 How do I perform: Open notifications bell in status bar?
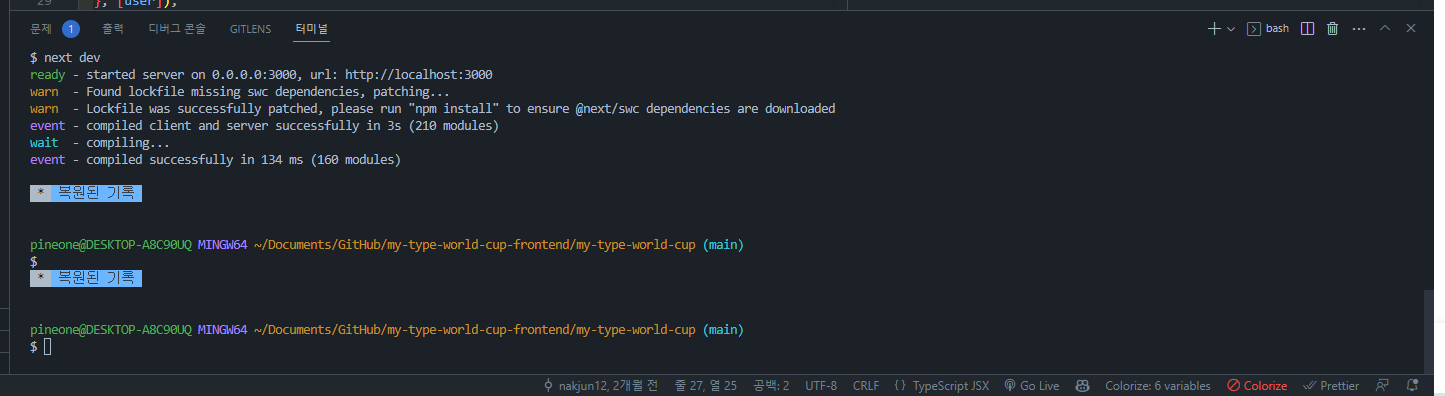click(x=1412, y=386)
